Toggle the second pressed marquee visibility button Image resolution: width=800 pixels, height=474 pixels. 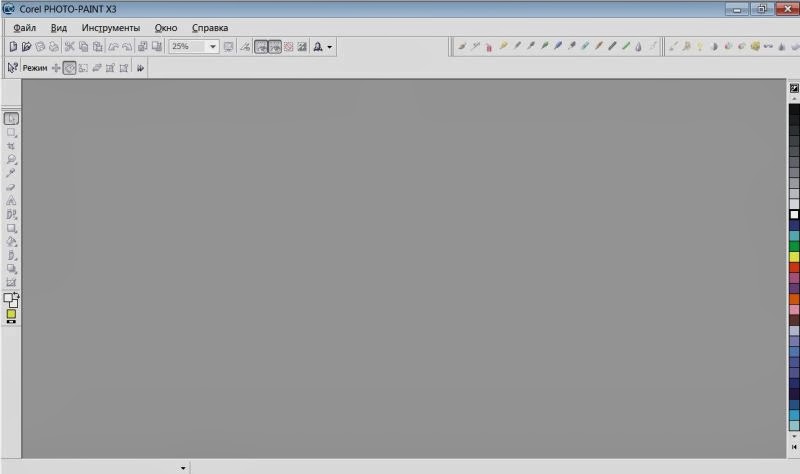(274, 47)
